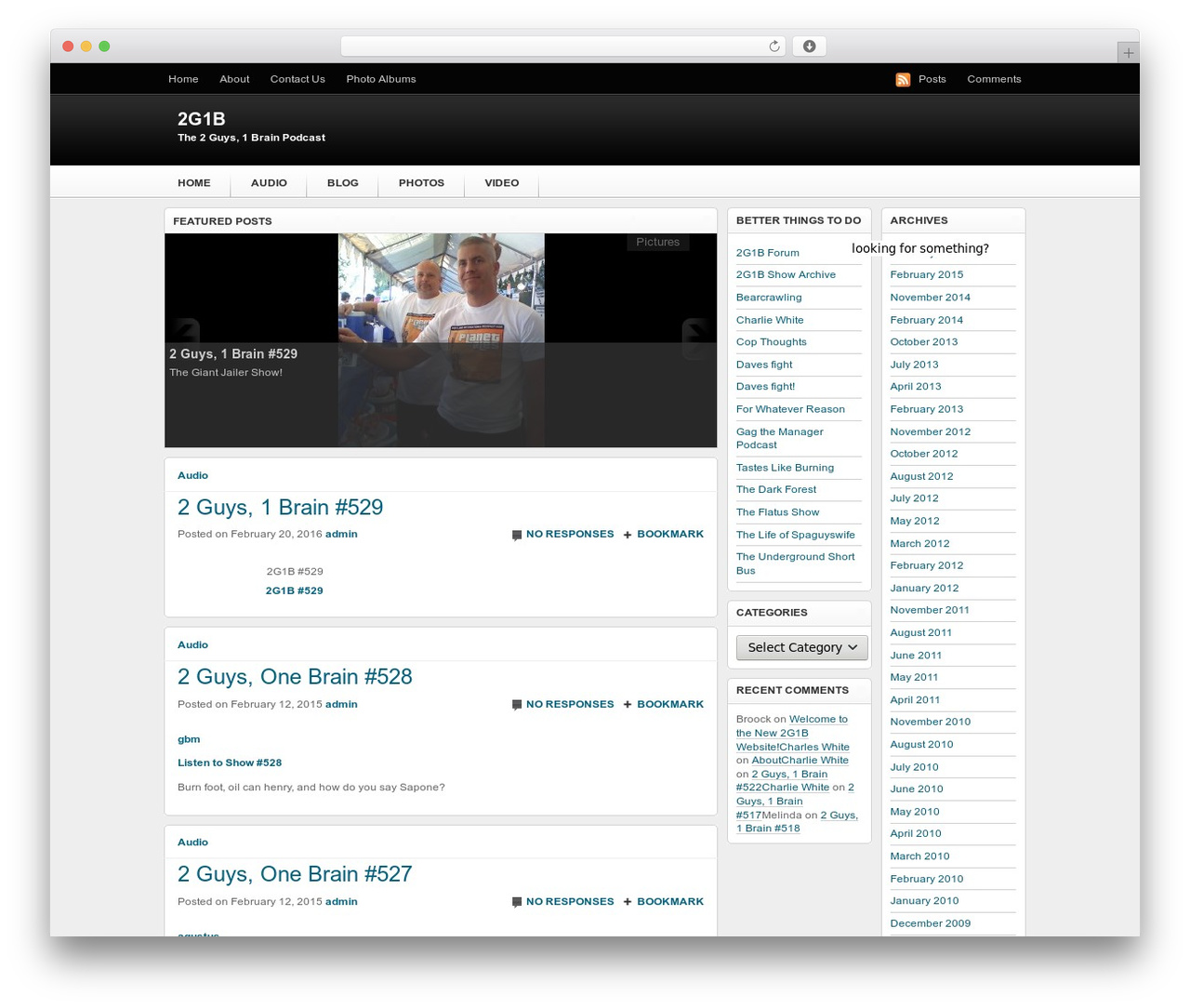
Task: Click the comment bubble icon for post #529
Action: click(517, 535)
